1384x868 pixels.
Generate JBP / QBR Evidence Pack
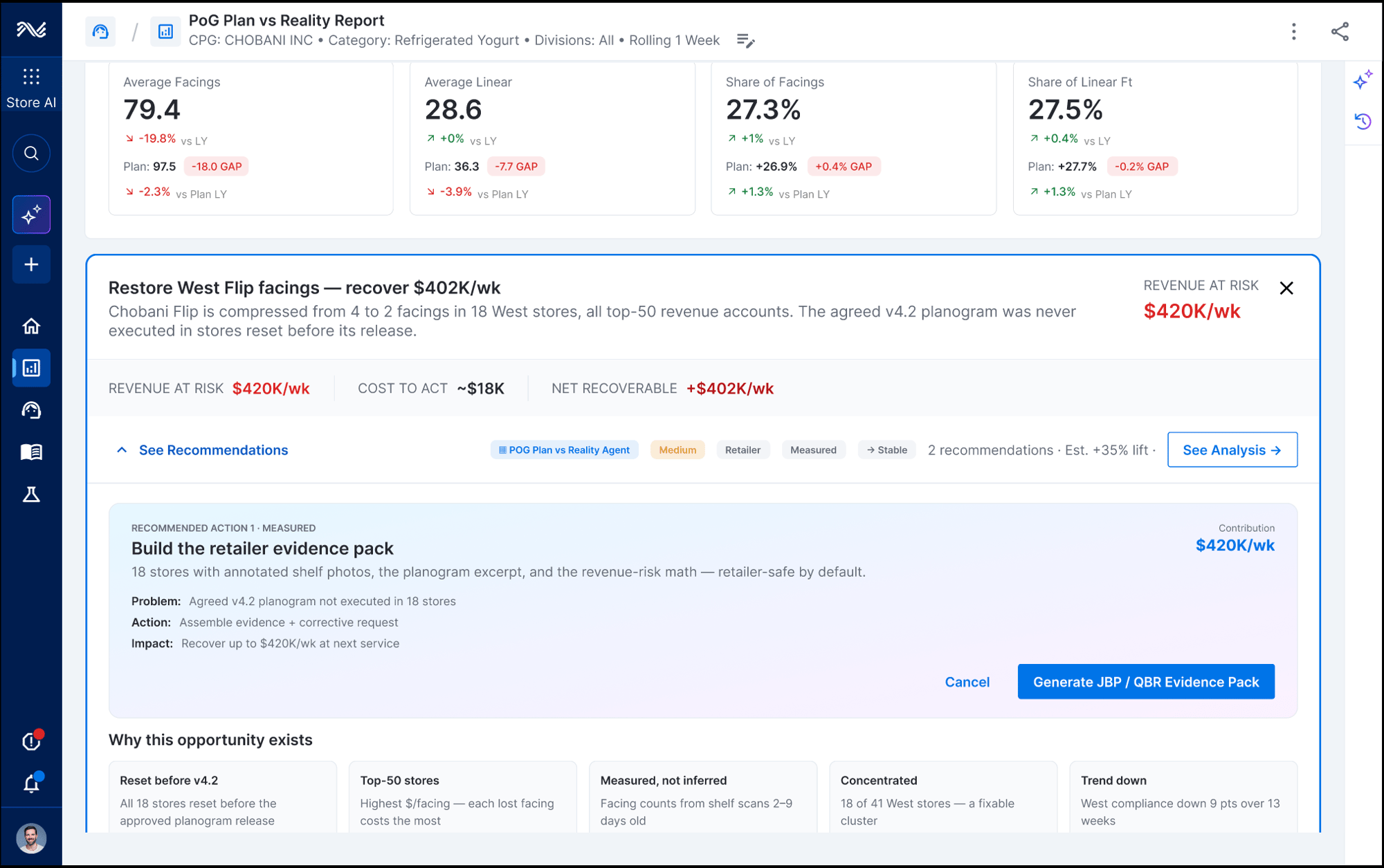click(1146, 682)
